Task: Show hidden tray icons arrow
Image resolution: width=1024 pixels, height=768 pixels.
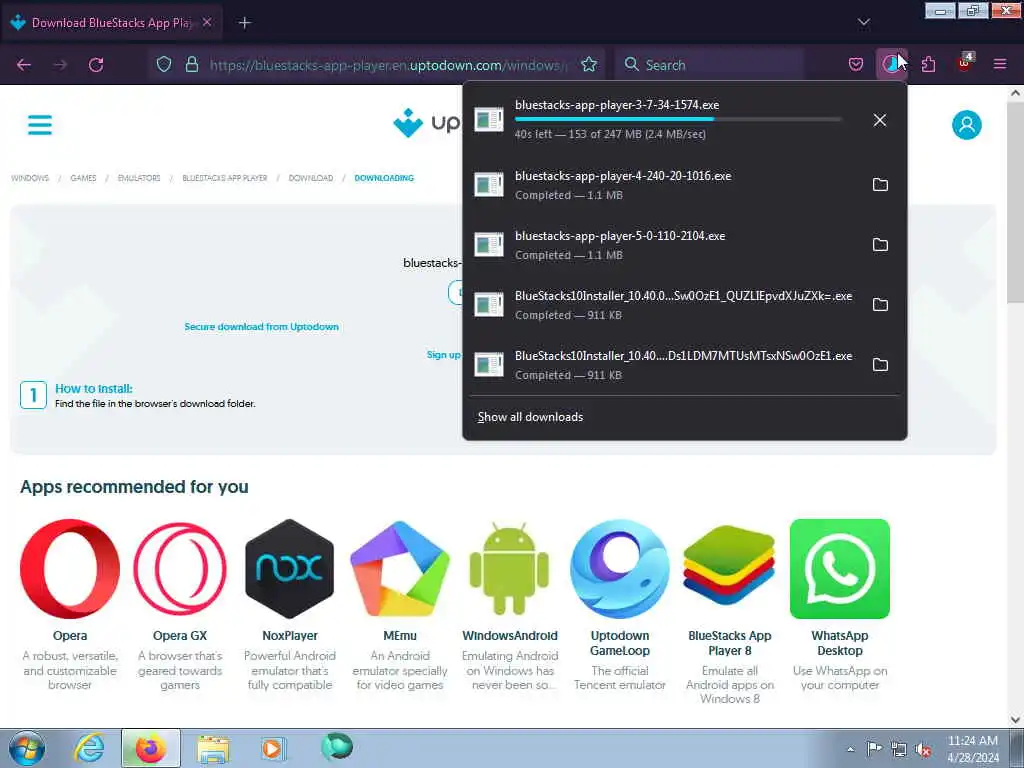Action: pos(850,749)
